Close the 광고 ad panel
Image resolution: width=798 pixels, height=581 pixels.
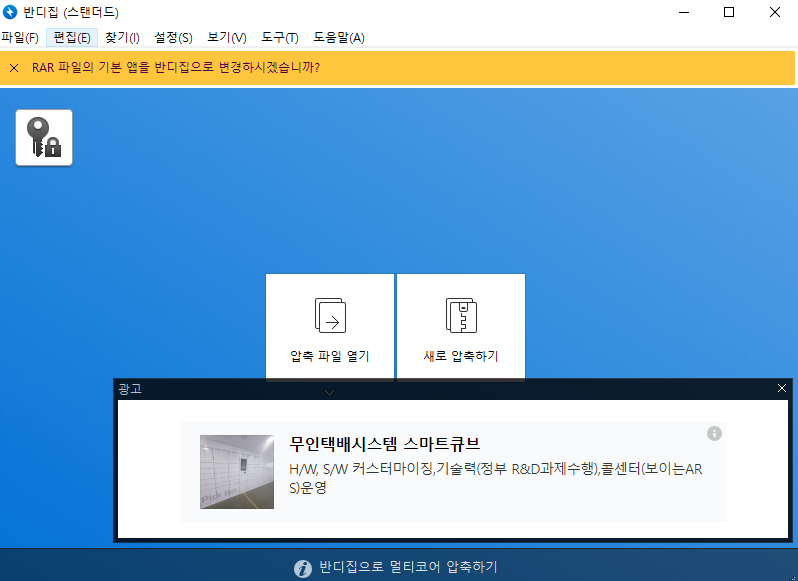pyautogui.click(x=782, y=388)
